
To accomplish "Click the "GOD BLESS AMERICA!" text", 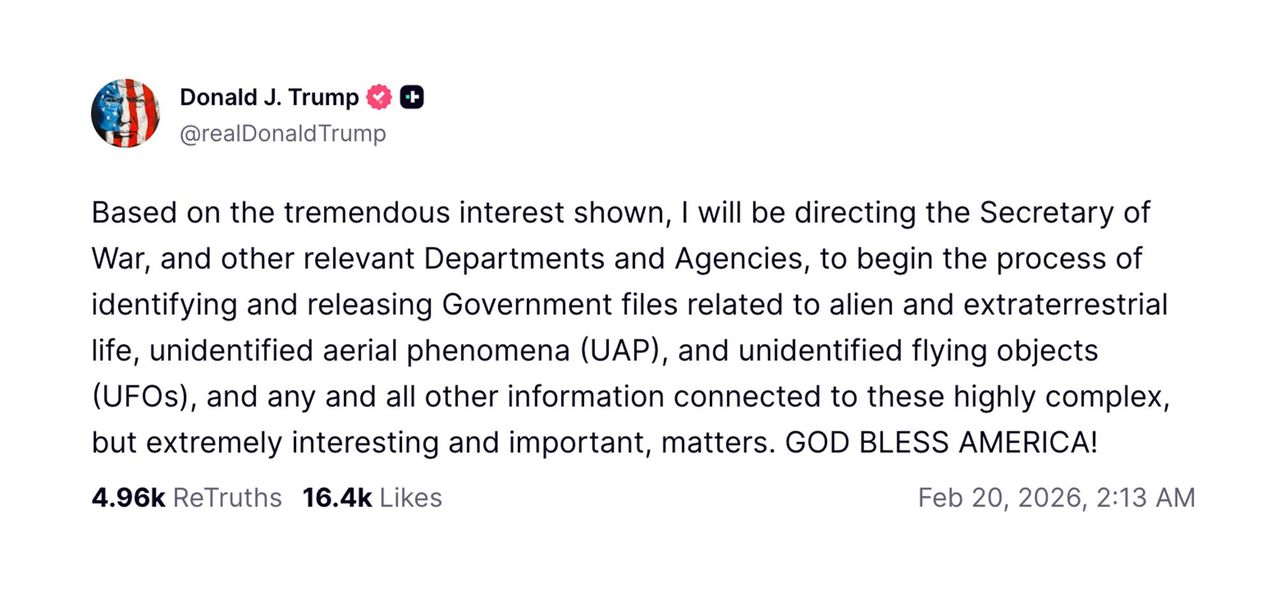I will click(941, 442).
